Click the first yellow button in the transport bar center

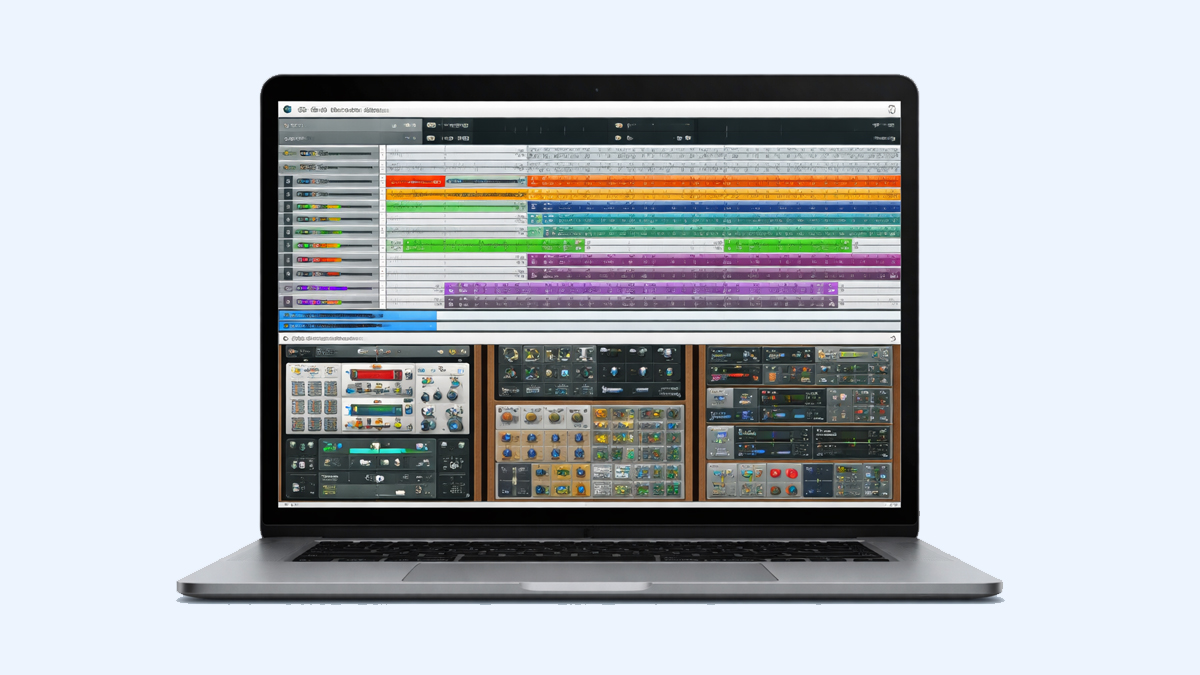tap(431, 125)
